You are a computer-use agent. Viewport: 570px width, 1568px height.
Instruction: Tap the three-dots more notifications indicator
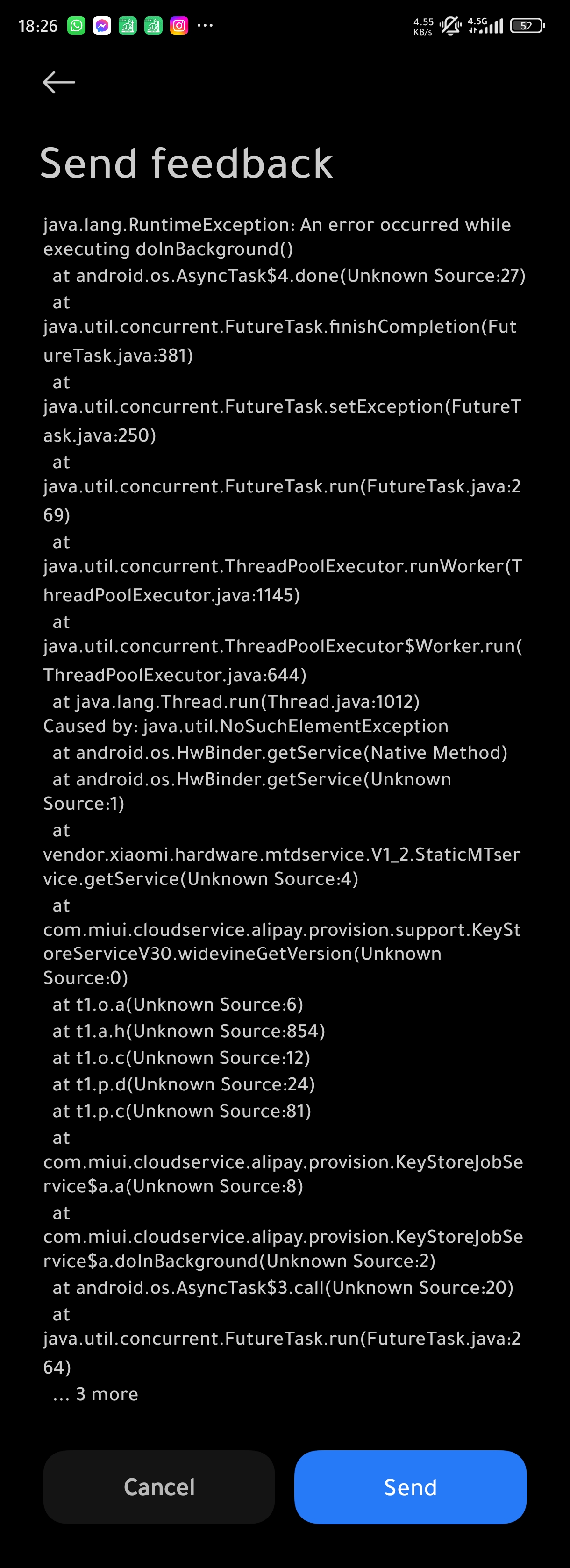(x=205, y=26)
